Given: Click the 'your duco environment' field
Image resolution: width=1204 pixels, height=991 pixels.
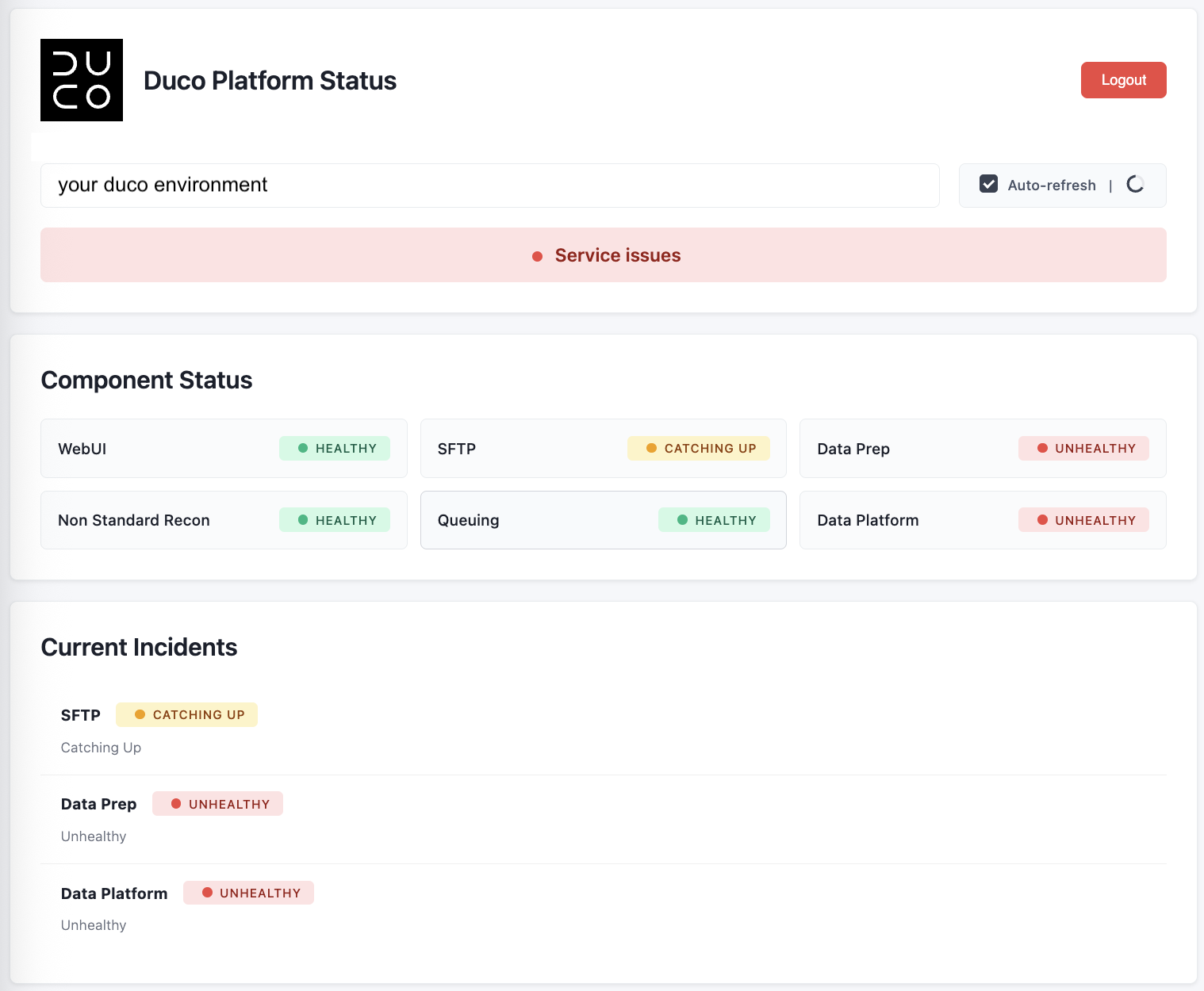Looking at the screenshot, I should [x=489, y=186].
